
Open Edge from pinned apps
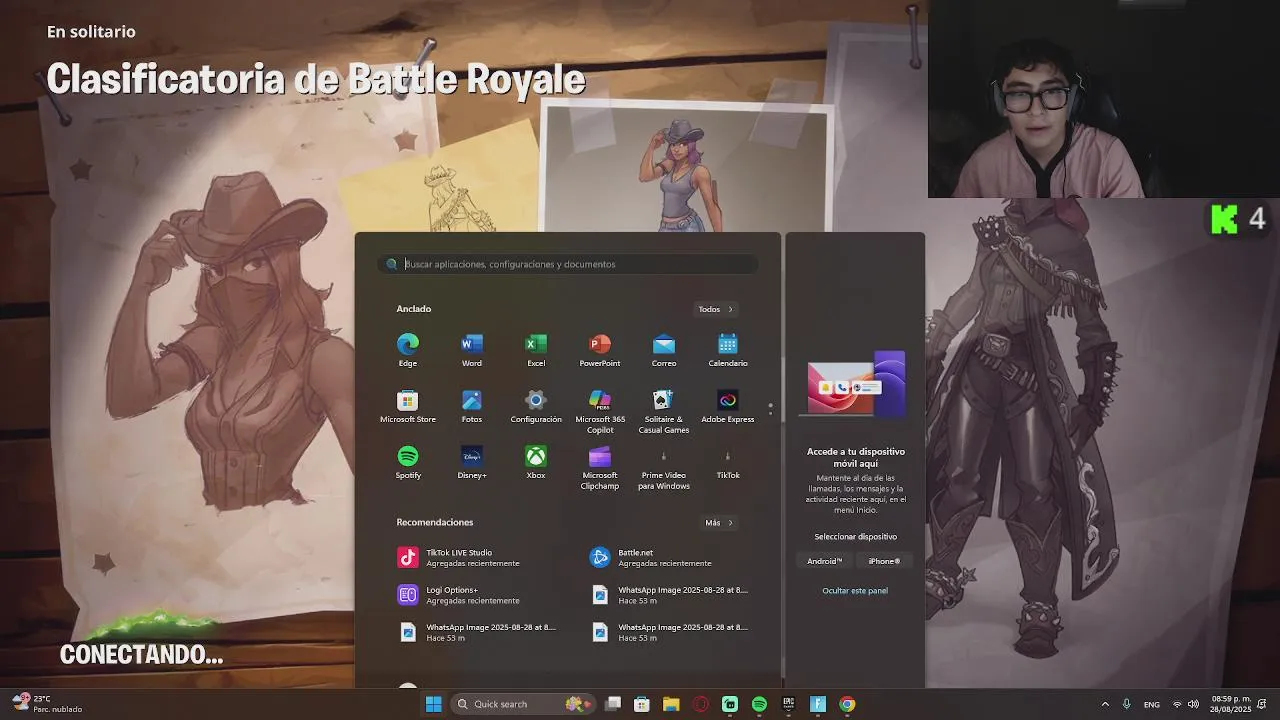[x=408, y=350]
